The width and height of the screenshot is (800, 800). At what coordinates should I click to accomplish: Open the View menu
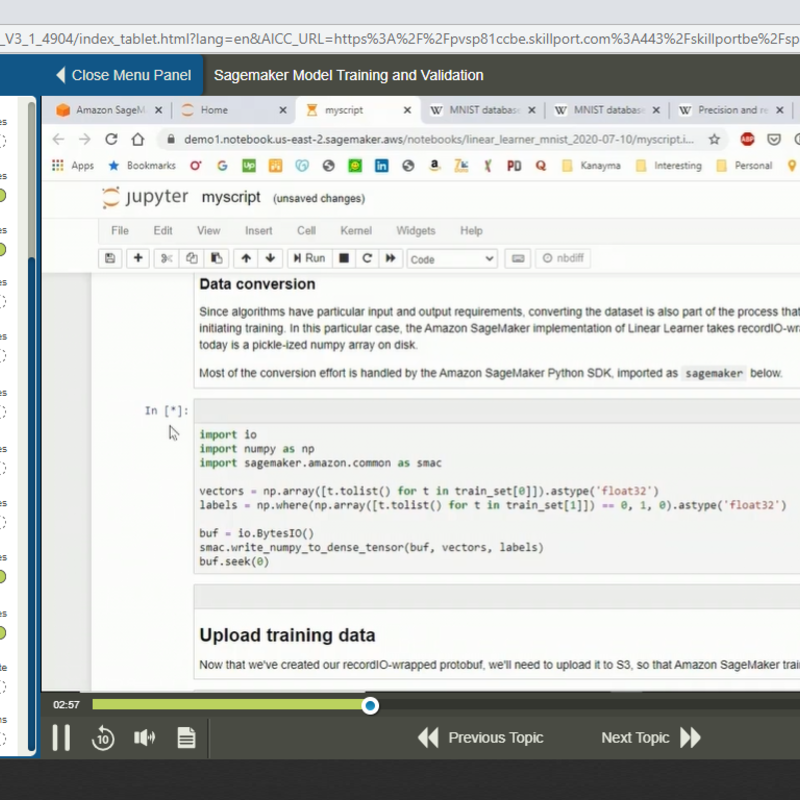tap(209, 231)
